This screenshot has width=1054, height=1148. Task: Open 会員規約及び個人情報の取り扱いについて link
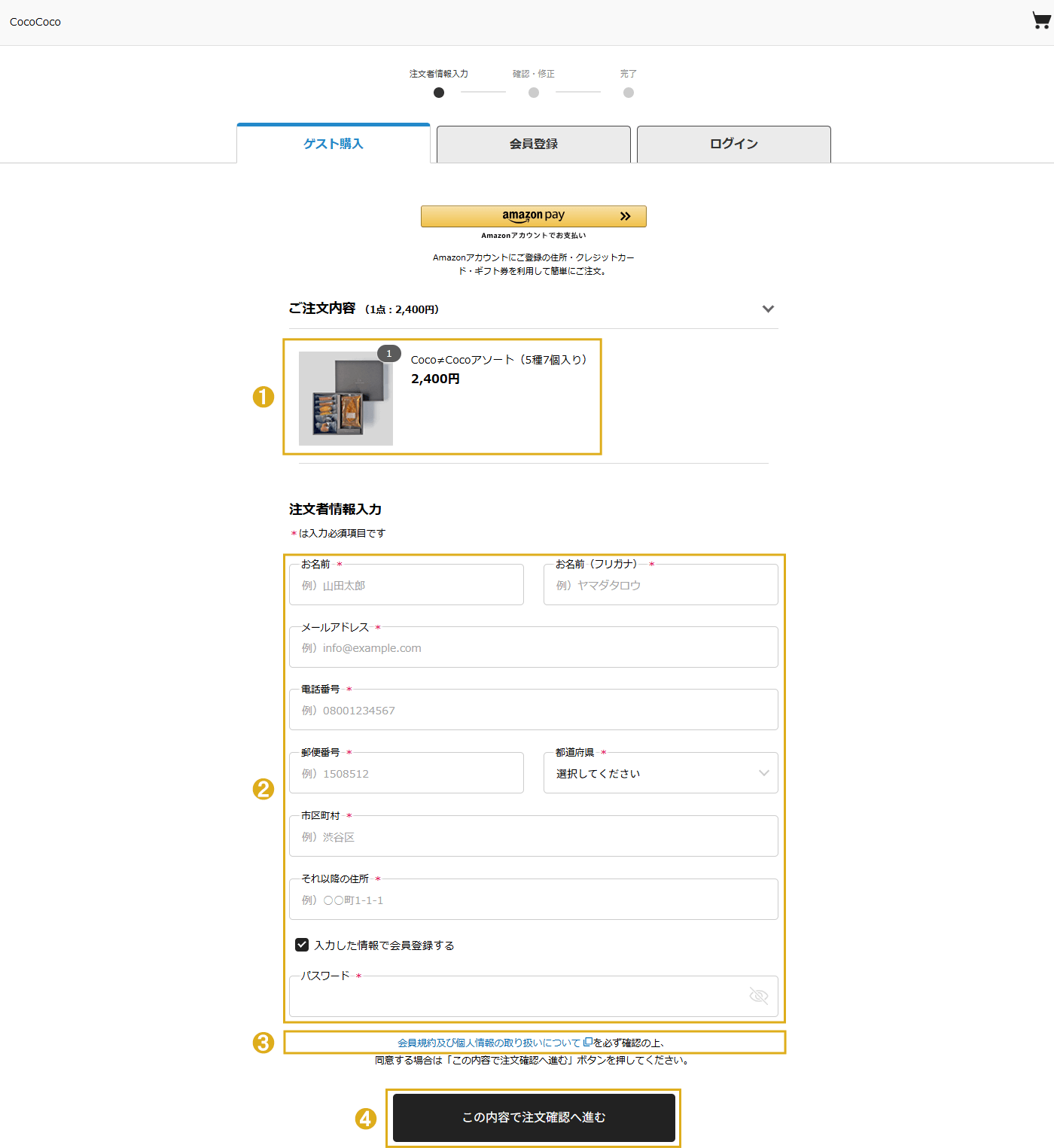[x=489, y=1043]
